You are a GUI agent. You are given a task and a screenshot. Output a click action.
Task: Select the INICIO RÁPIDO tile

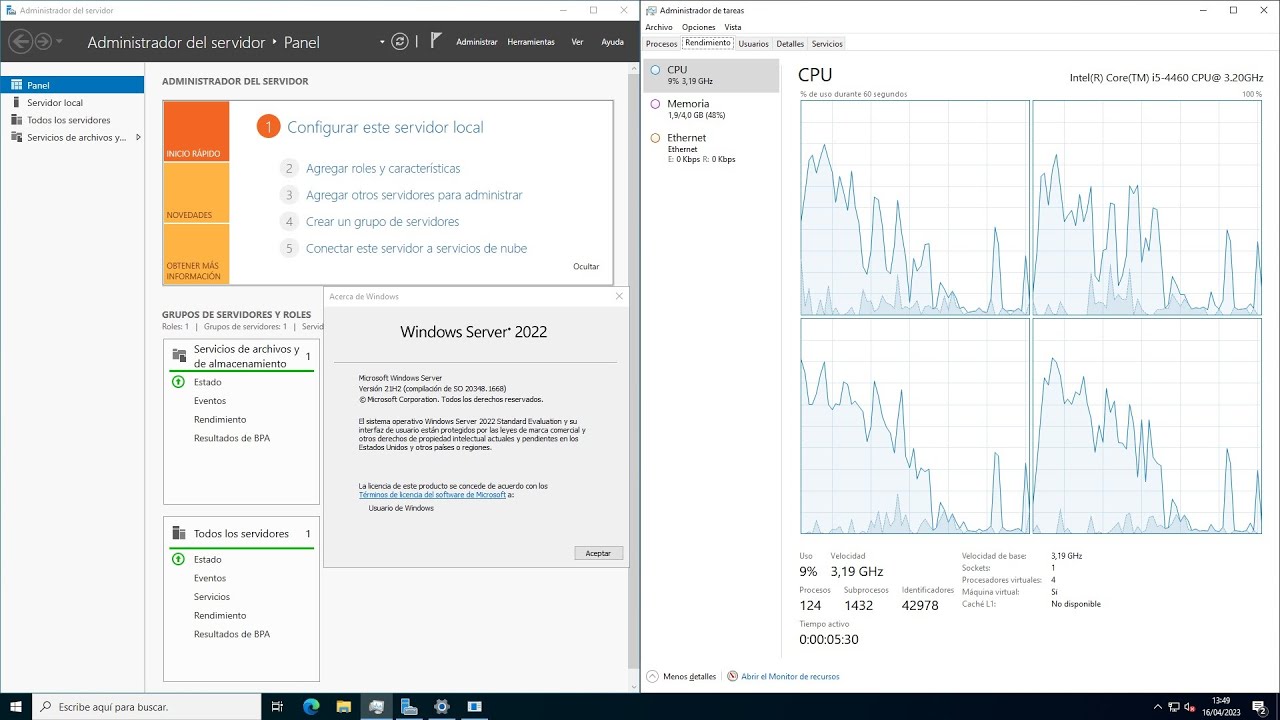196,131
